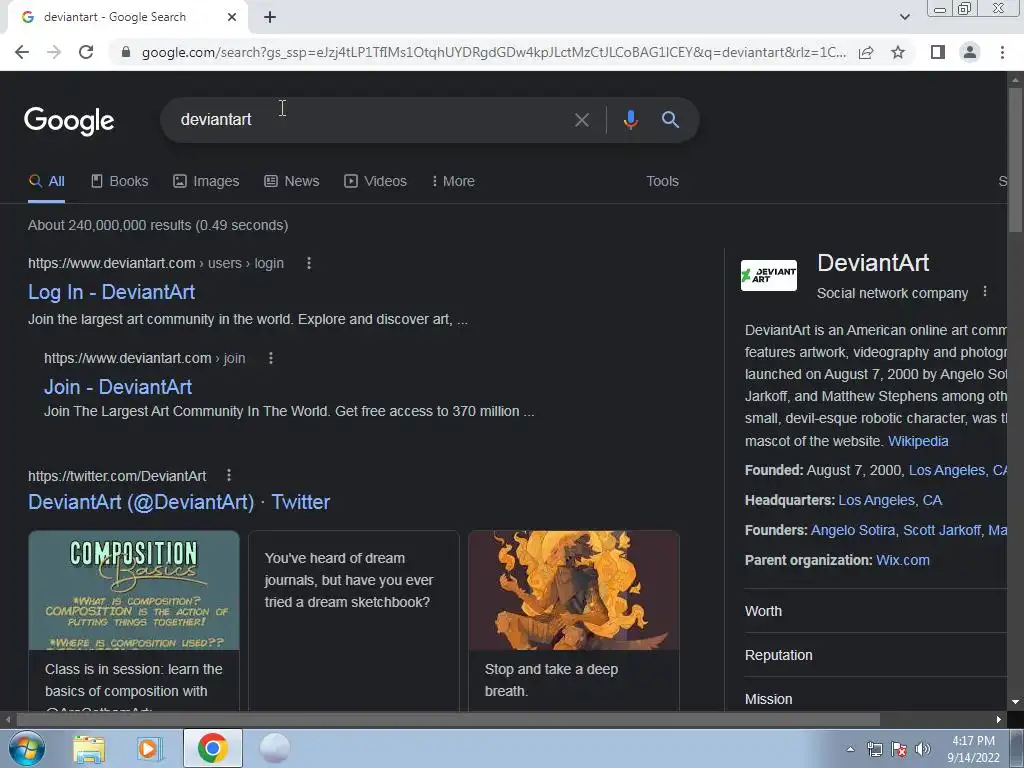The height and width of the screenshot is (768, 1024).
Task: Open the Chrome side panel icon
Action: pyautogui.click(x=938, y=52)
